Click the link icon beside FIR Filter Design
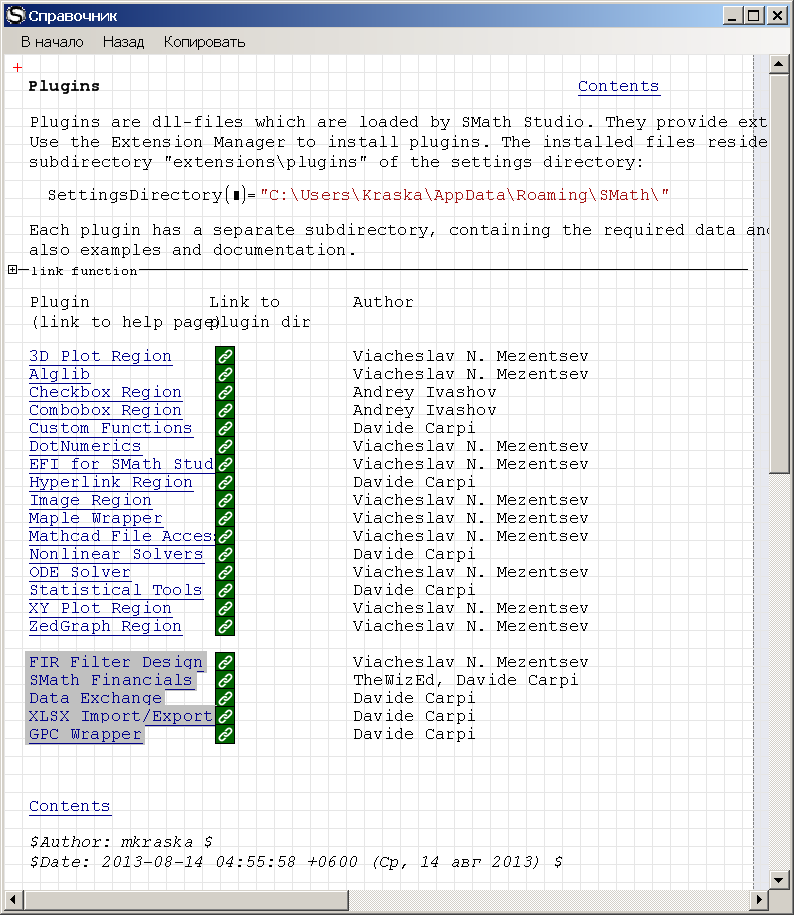794x915 pixels. (225, 662)
